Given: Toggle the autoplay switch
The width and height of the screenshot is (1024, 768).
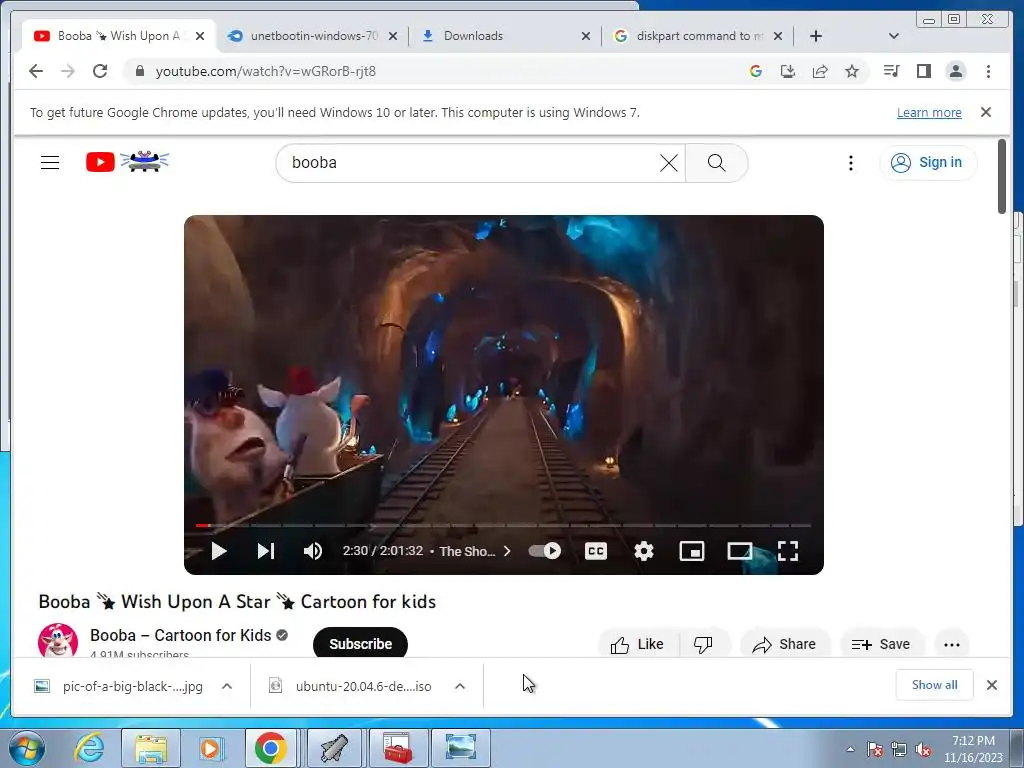Looking at the screenshot, I should (x=545, y=551).
